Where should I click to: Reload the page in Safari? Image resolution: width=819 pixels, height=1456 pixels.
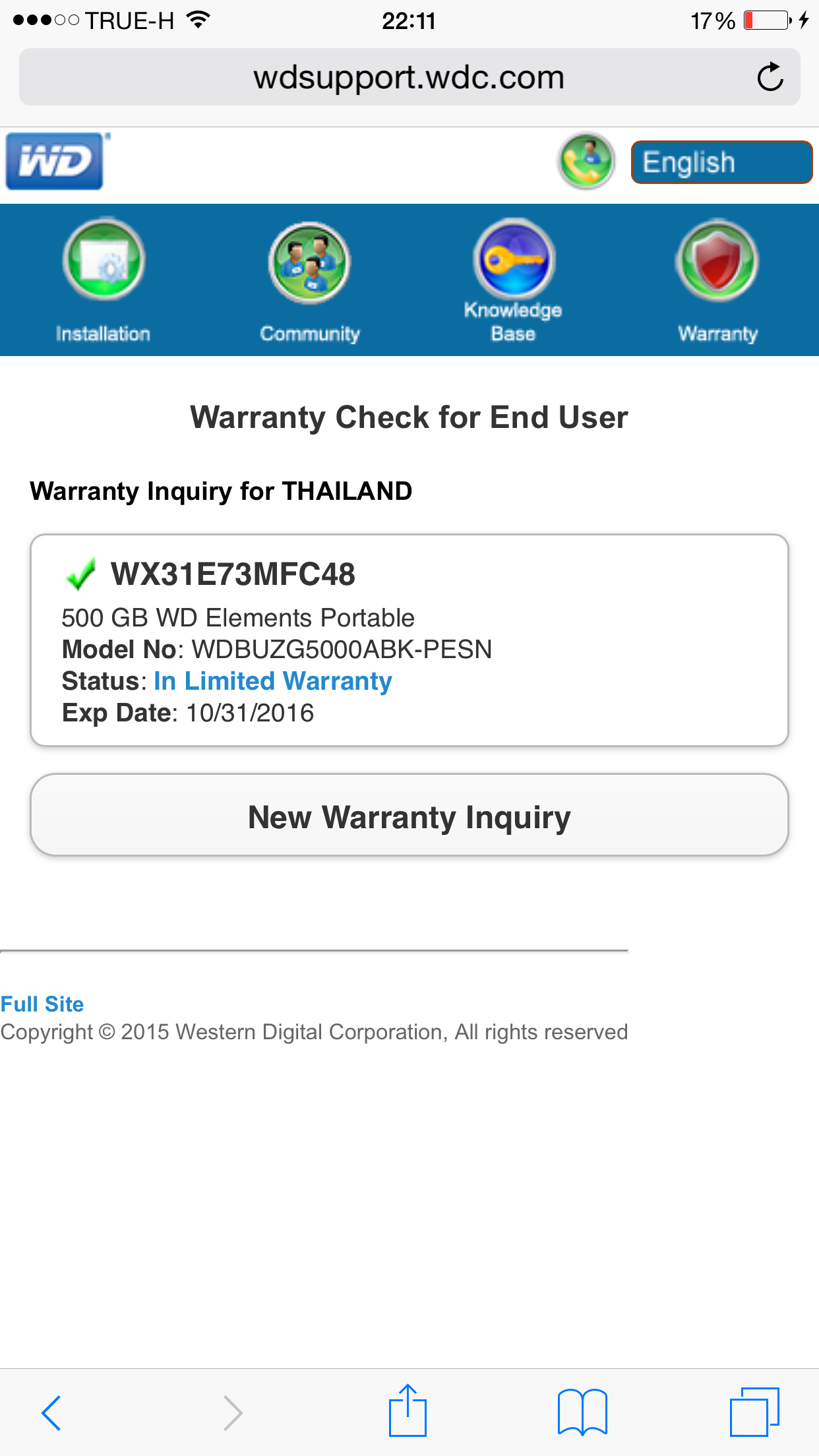770,77
